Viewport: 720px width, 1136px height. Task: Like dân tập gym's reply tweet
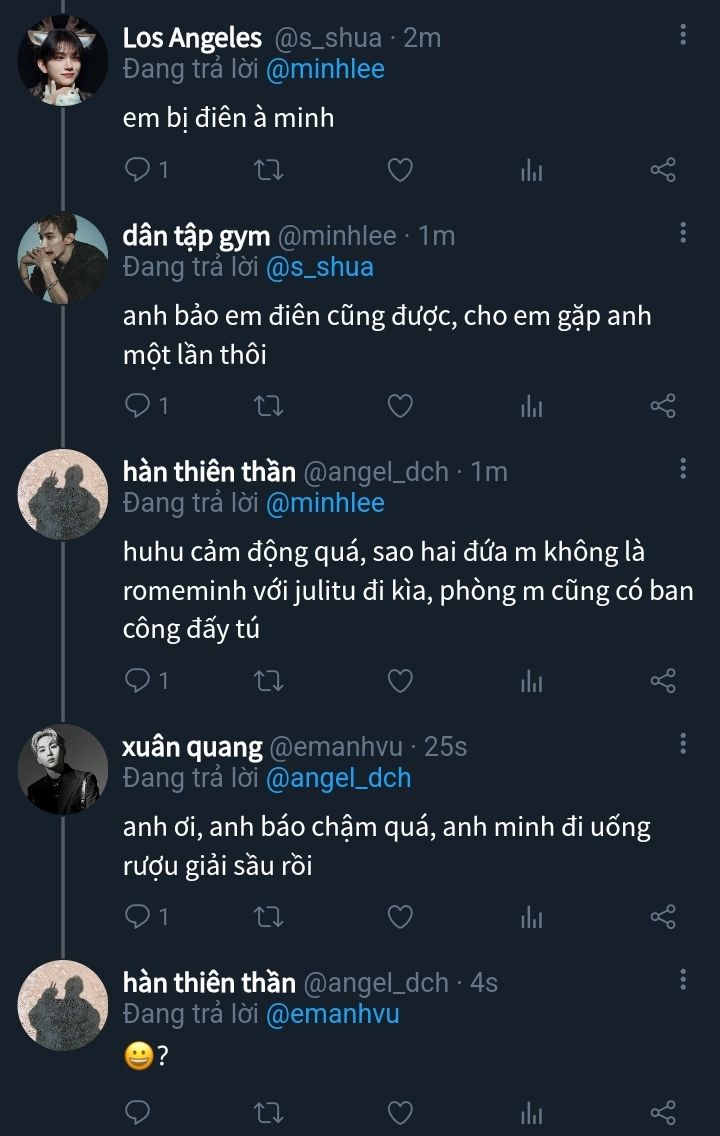point(400,406)
